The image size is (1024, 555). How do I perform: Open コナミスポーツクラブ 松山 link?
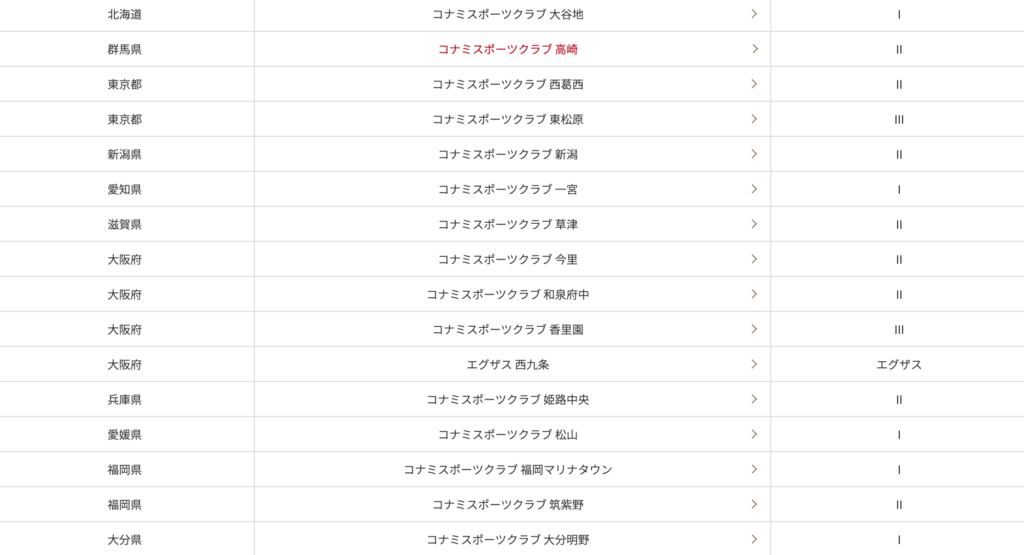coord(507,434)
